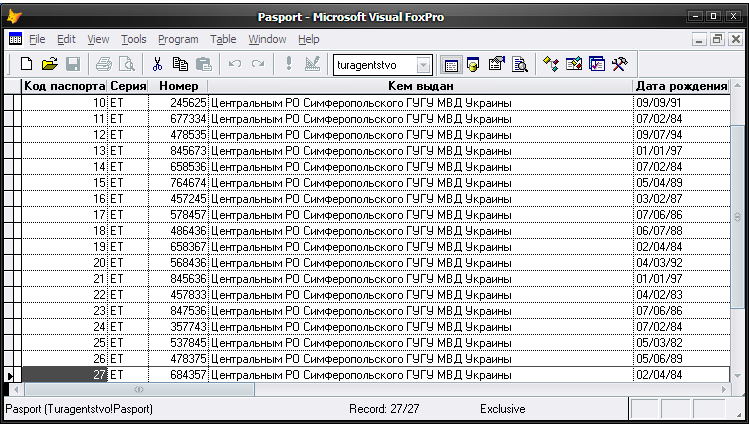
Task: Click the Дата рождения column header
Action: pos(682,86)
